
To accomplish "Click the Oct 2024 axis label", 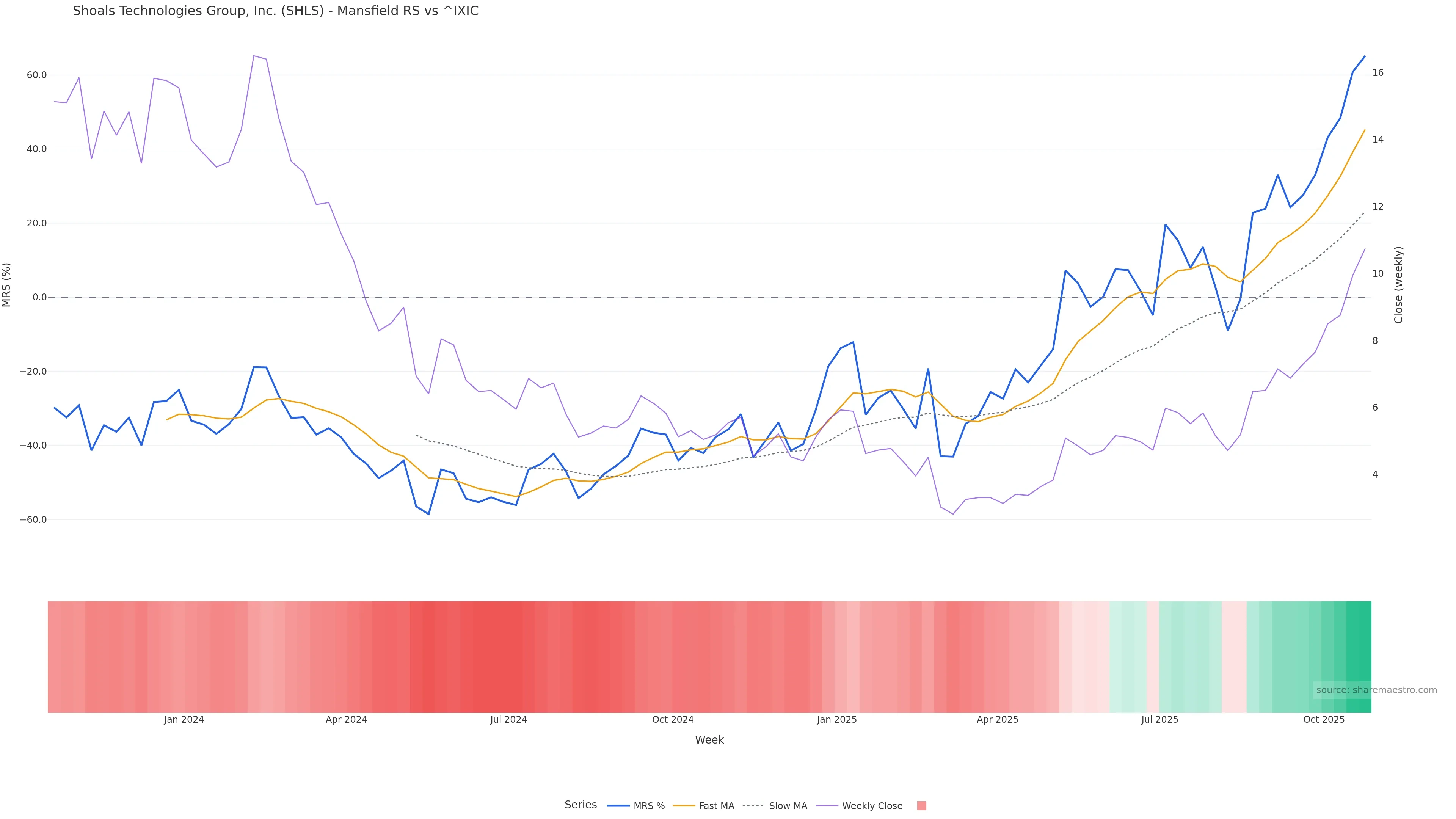I will [x=673, y=720].
